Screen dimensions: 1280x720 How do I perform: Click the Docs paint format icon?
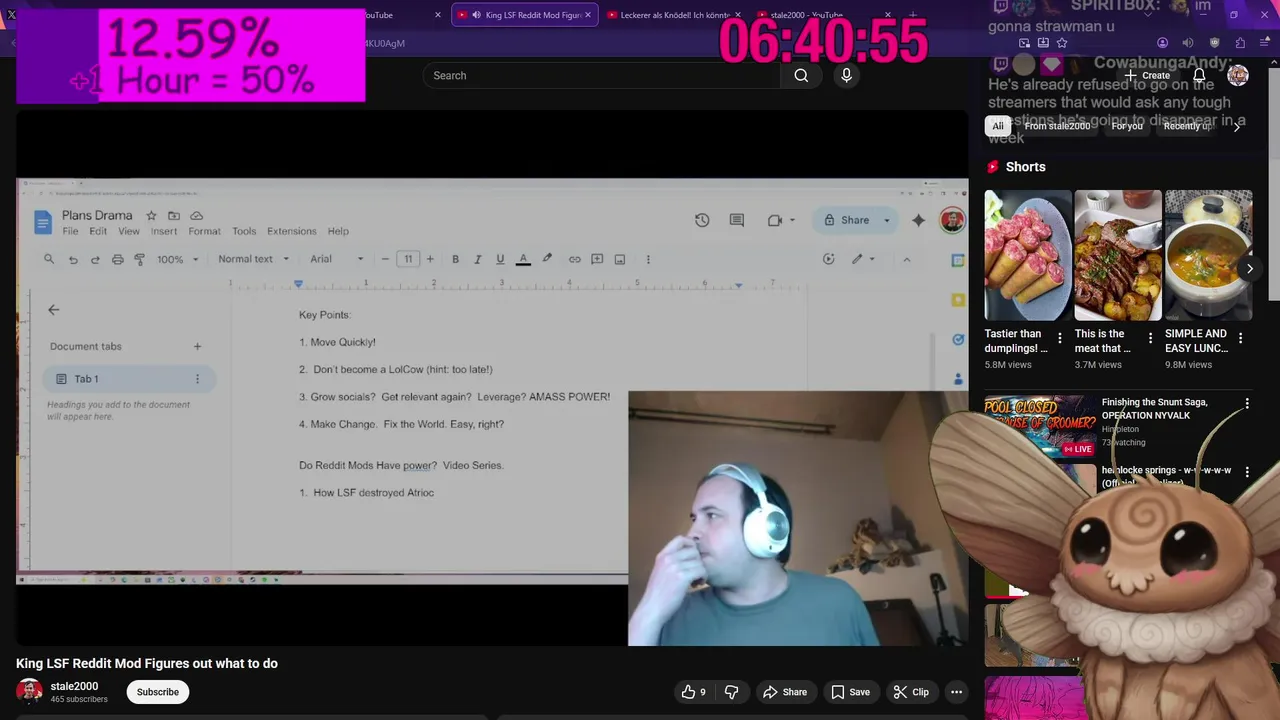140,259
